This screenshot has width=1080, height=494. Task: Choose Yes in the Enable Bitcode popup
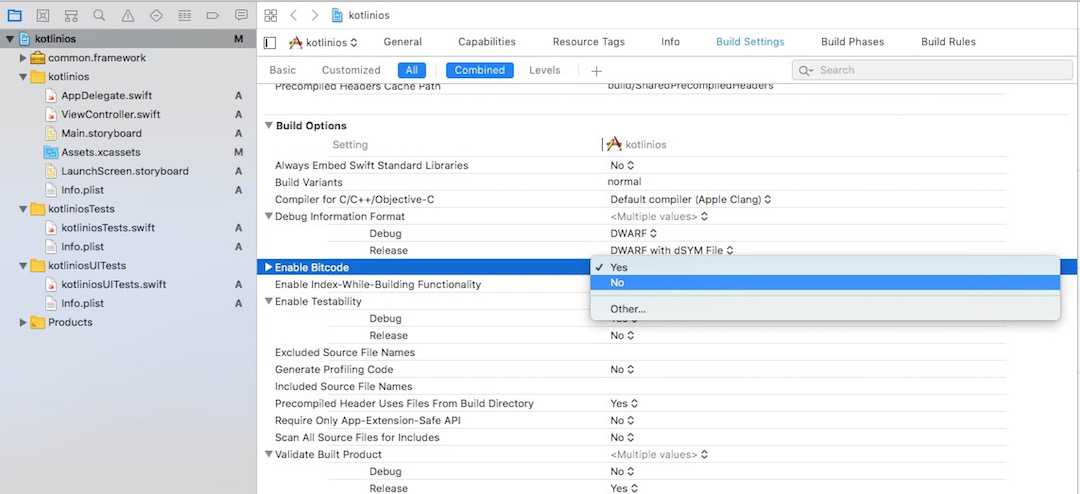click(825, 267)
